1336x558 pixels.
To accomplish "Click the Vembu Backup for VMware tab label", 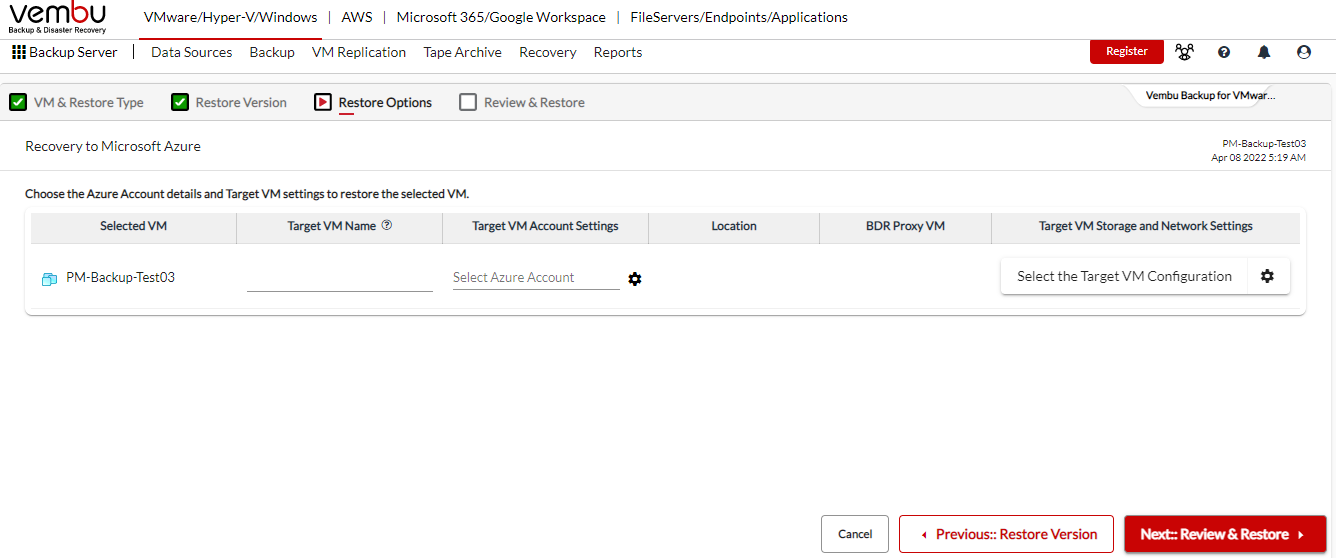I will click(1211, 96).
